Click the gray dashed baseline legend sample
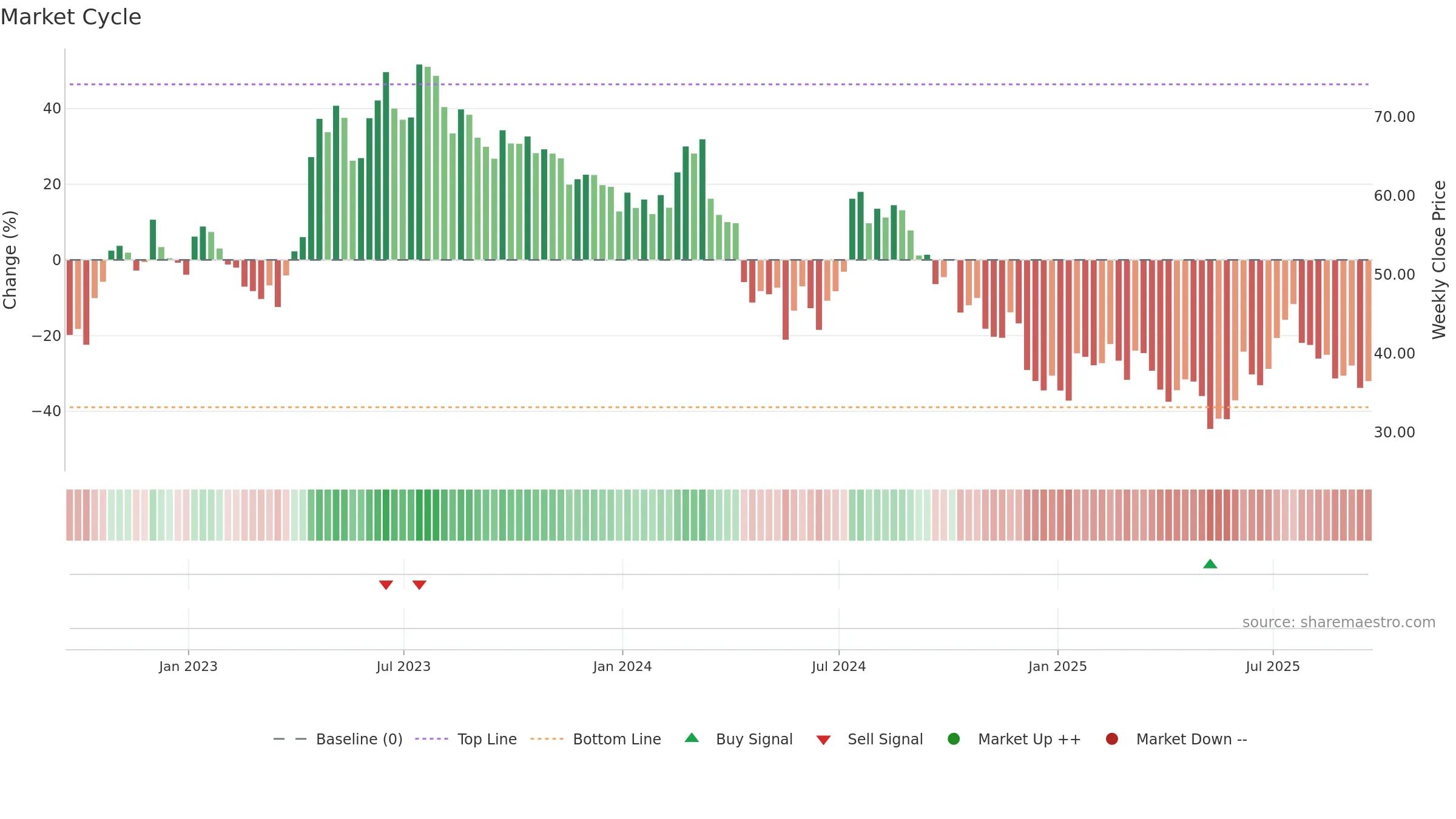 pos(290,739)
